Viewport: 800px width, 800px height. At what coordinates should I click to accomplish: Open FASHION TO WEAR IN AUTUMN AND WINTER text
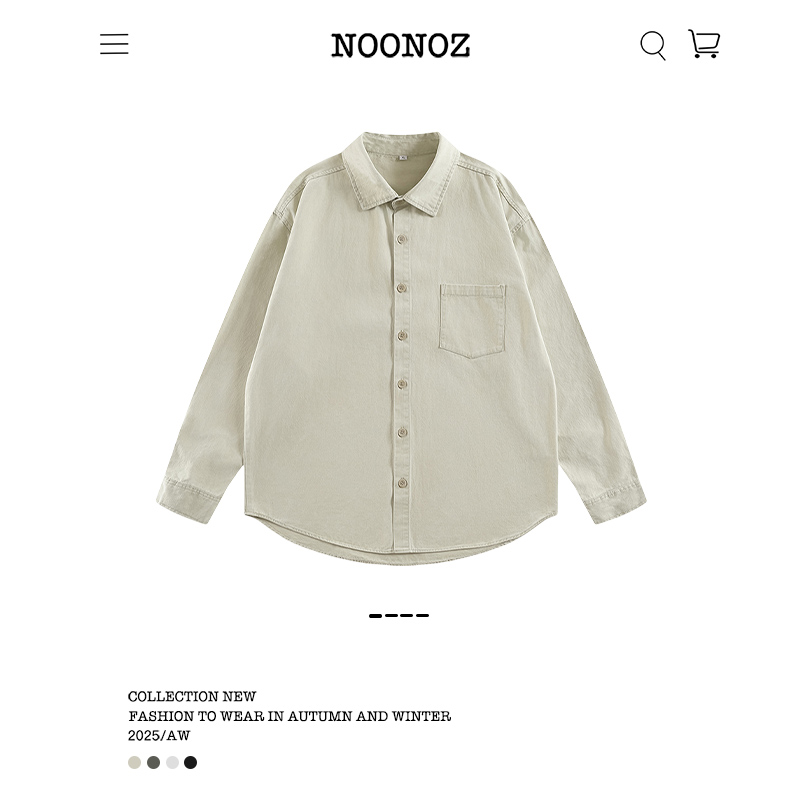(289, 716)
